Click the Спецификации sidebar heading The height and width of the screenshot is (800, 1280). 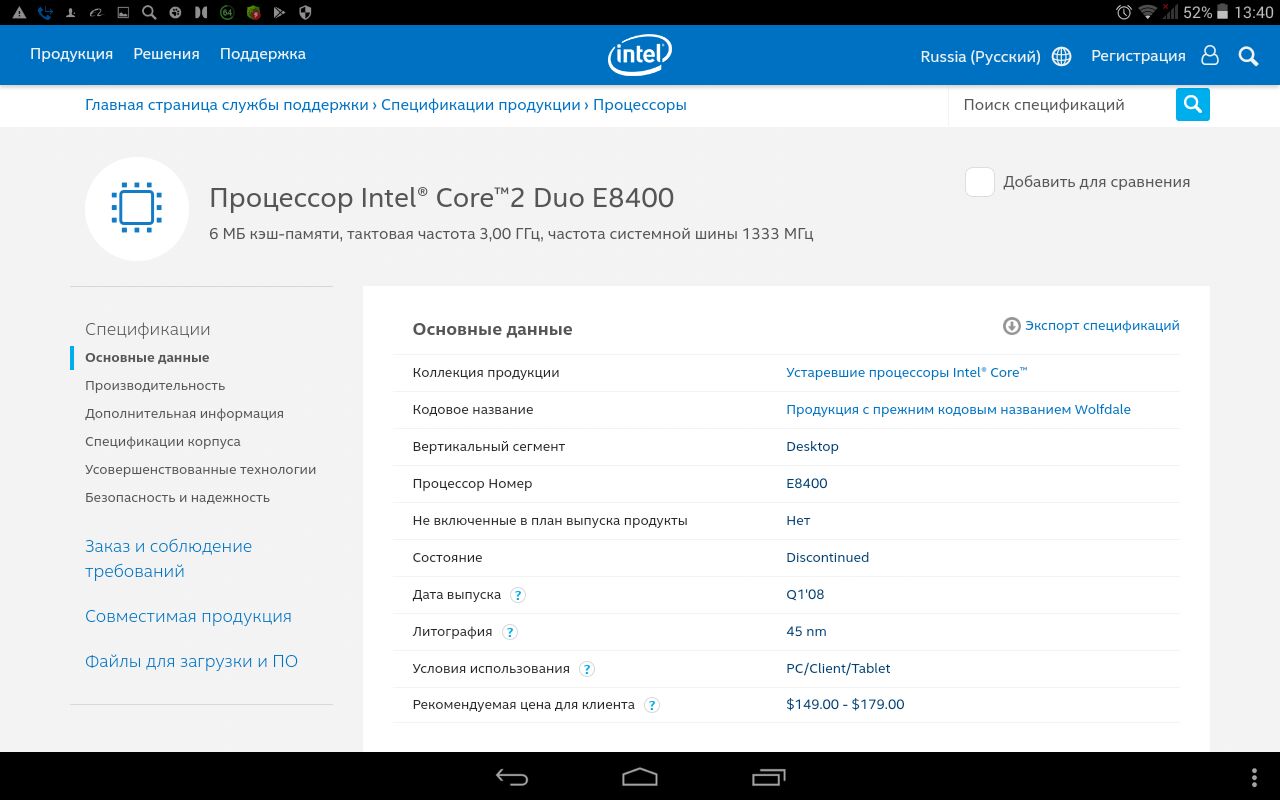[147, 329]
